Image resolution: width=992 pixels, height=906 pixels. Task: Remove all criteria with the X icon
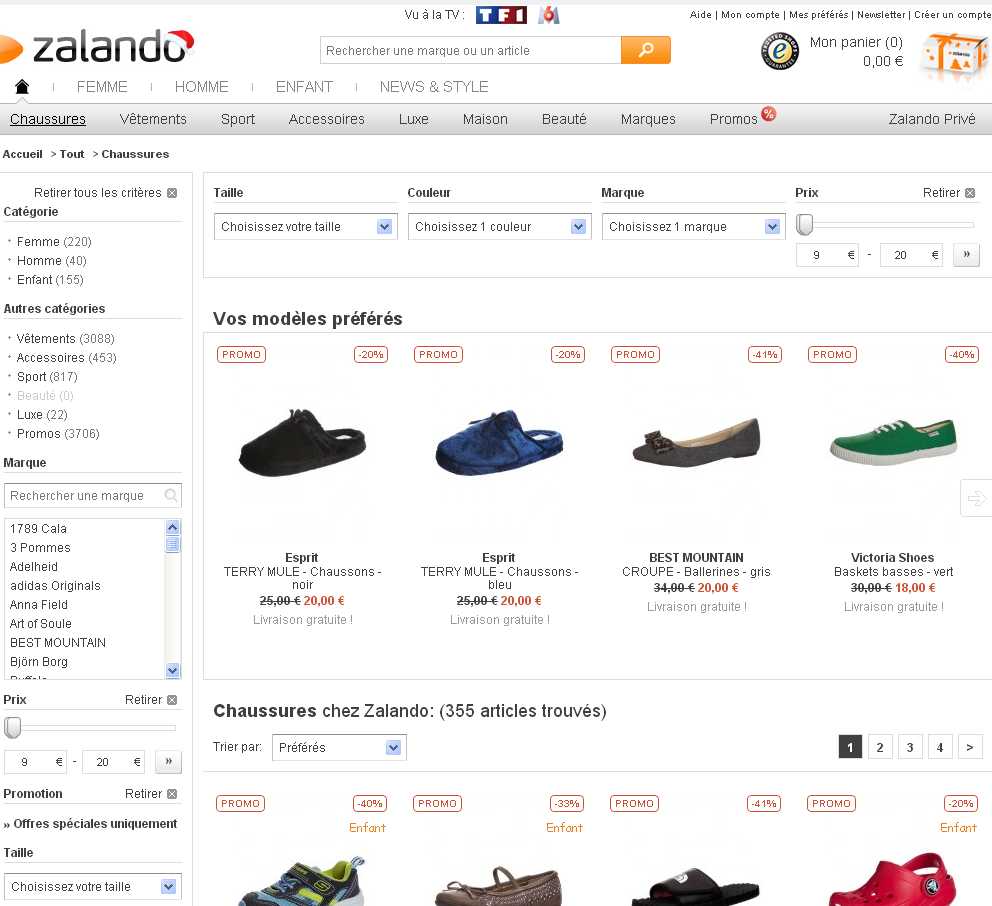172,193
